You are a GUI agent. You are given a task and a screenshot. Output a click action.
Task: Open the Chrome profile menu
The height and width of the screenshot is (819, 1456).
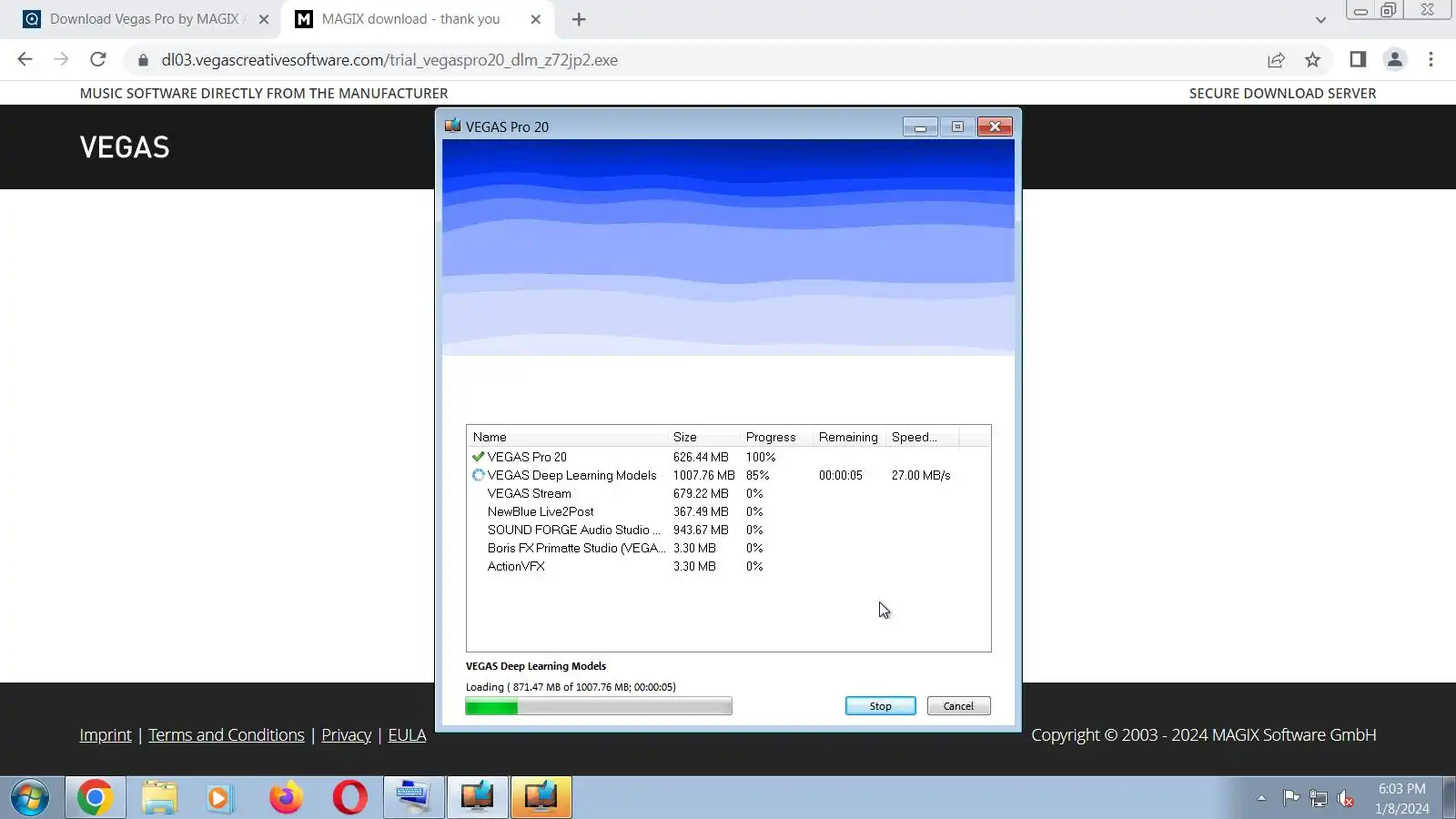point(1394,59)
